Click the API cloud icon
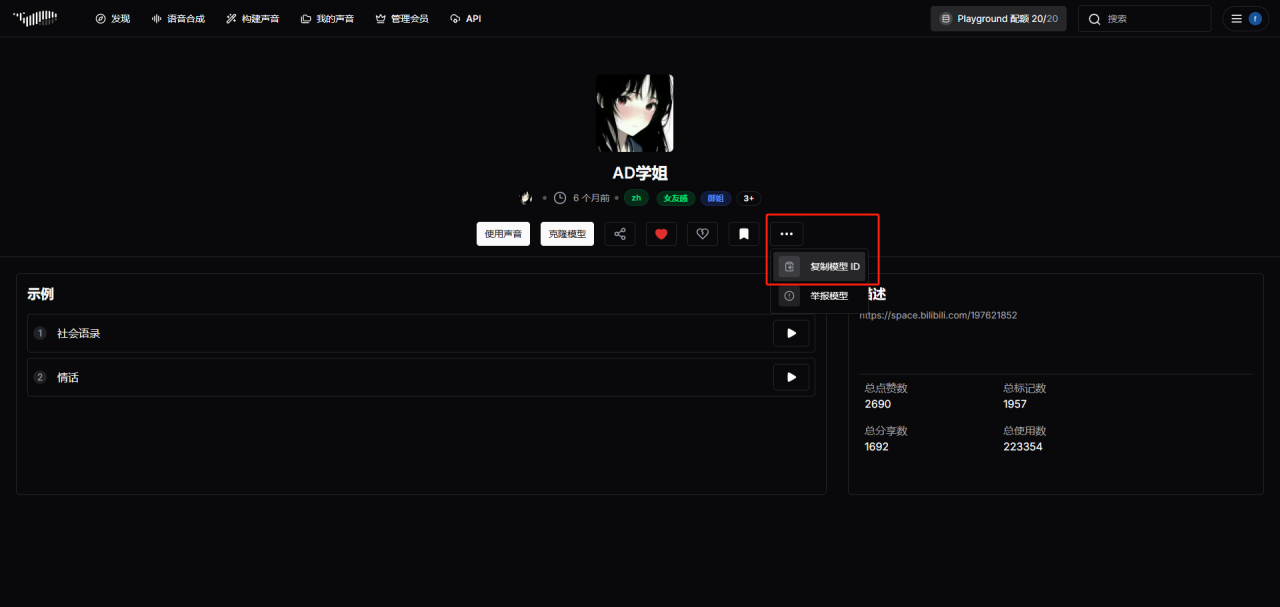1280x607 pixels. click(455, 19)
